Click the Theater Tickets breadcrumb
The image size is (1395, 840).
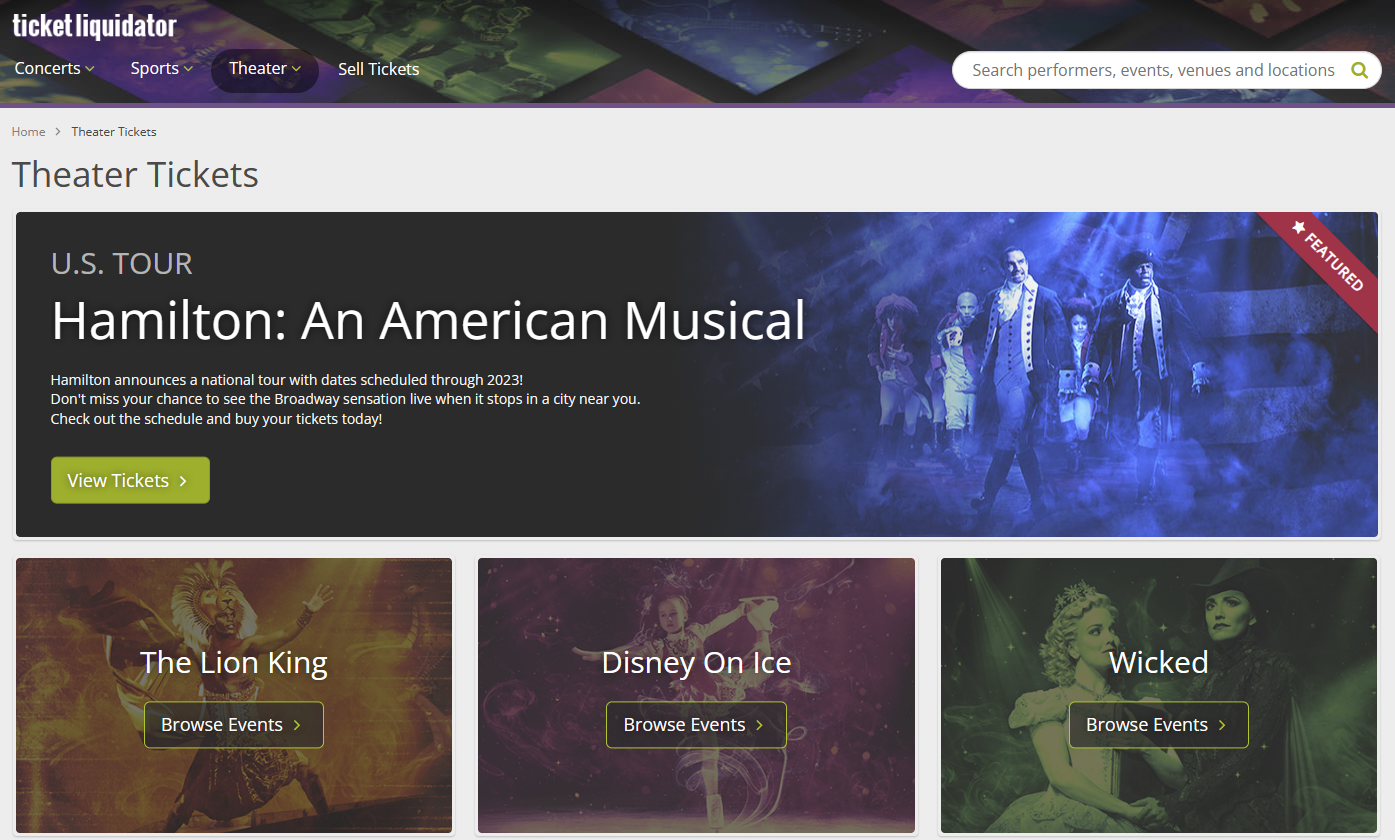pos(114,132)
